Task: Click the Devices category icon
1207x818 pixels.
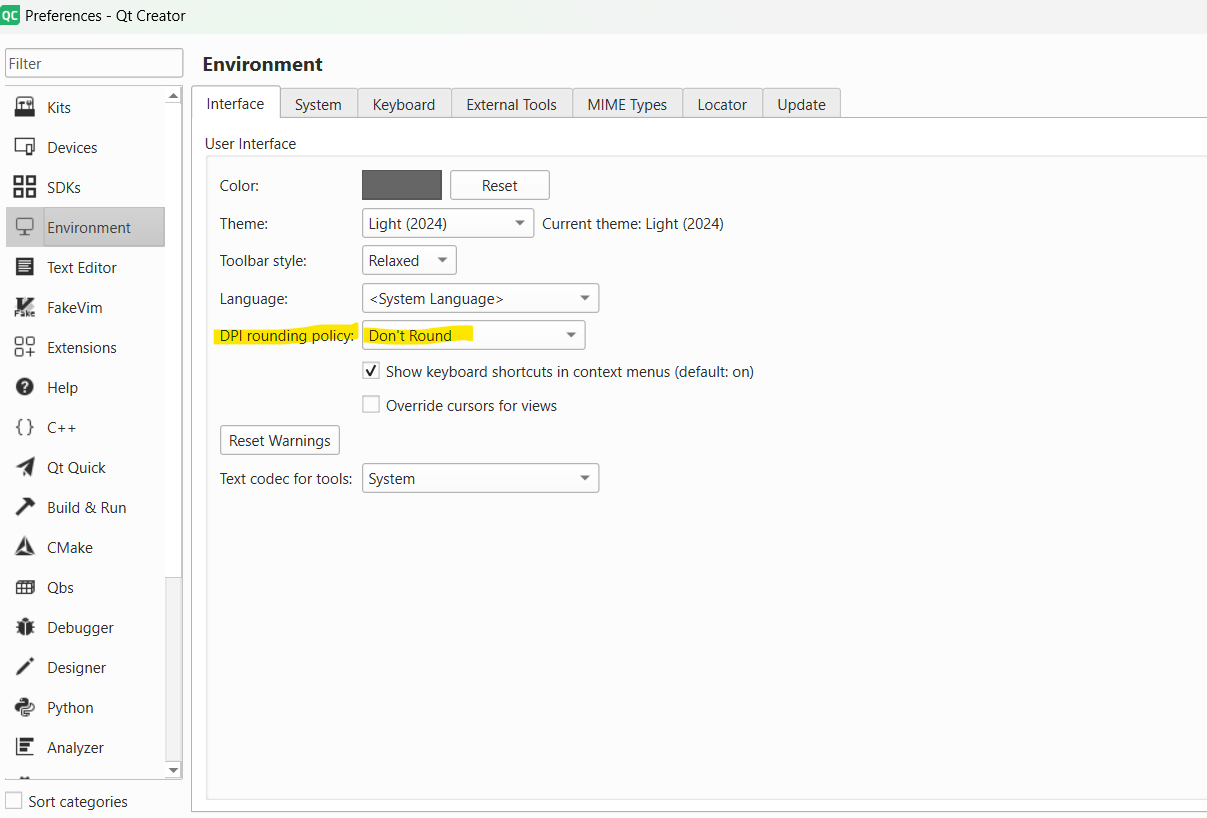Action: coord(25,147)
